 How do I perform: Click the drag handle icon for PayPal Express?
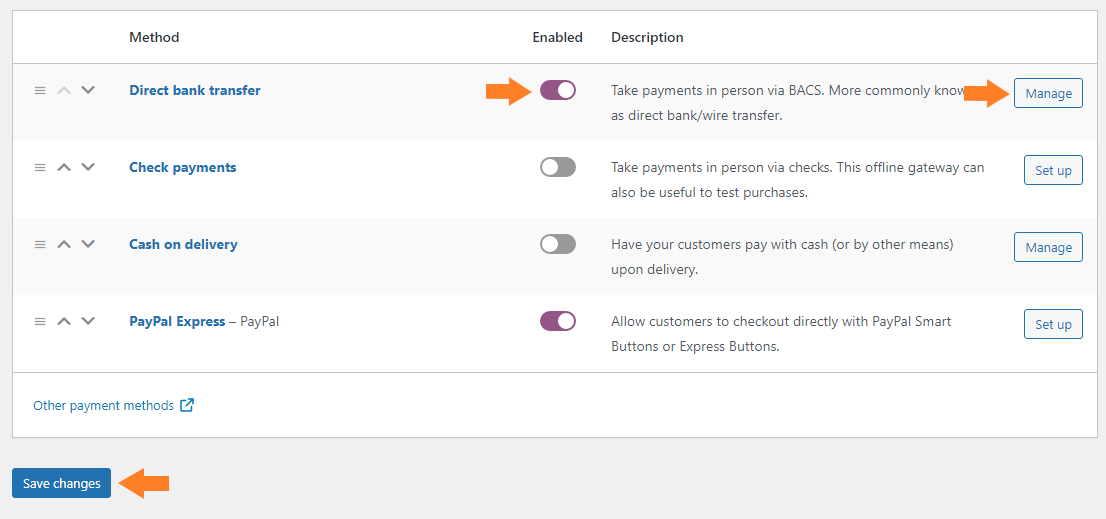[40, 321]
